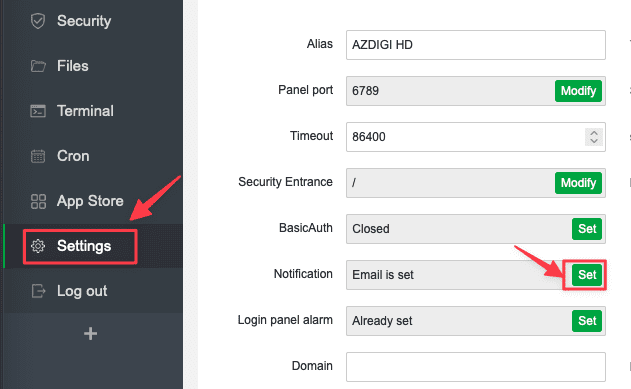Click the Panel port value 6789
Viewport: 631px width, 389px height.
365,91
